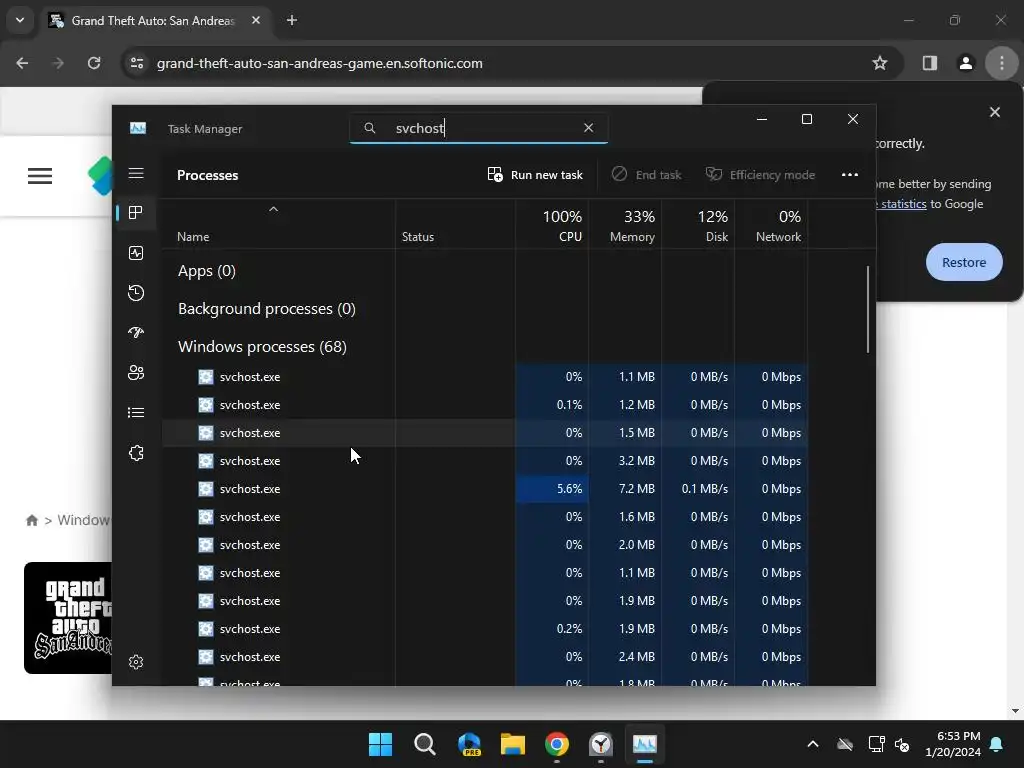1024x768 pixels.
Task: Click End task button
Action: [647, 175]
